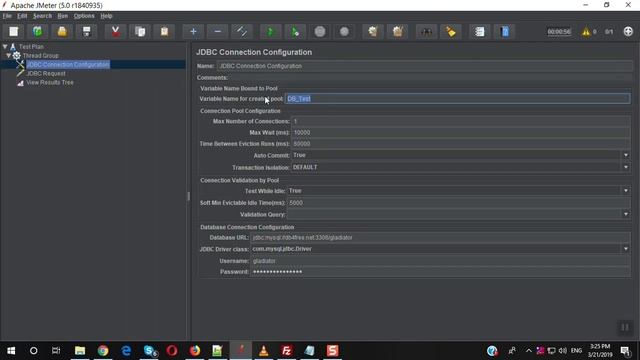
Task: Click the Shutdown test icon
Action: point(344,31)
